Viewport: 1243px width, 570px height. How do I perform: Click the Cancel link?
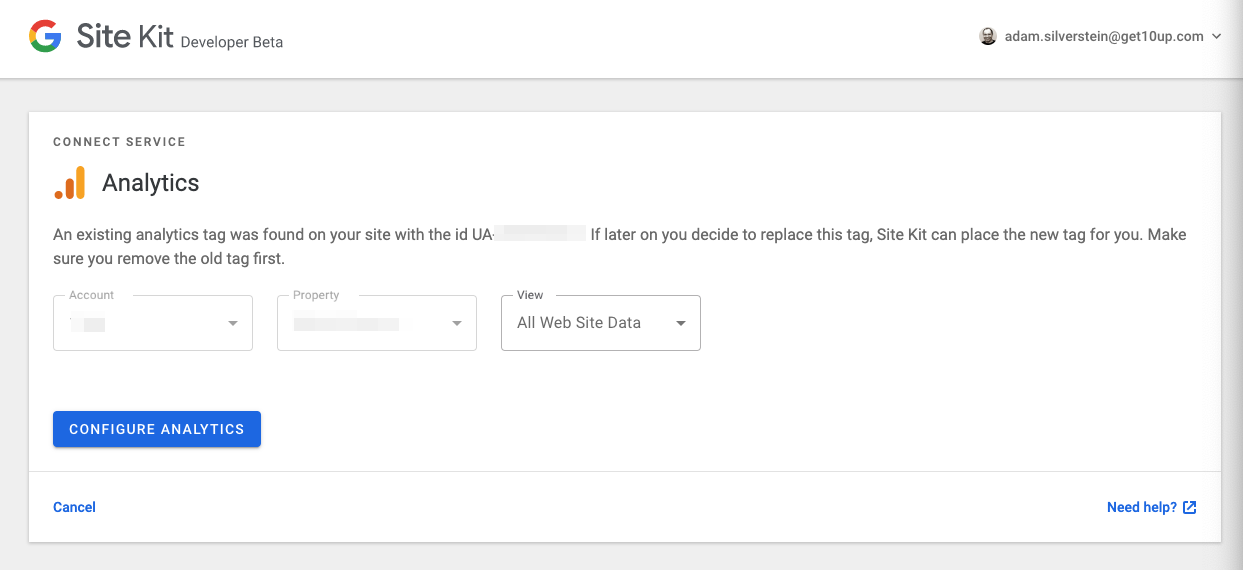(74, 507)
